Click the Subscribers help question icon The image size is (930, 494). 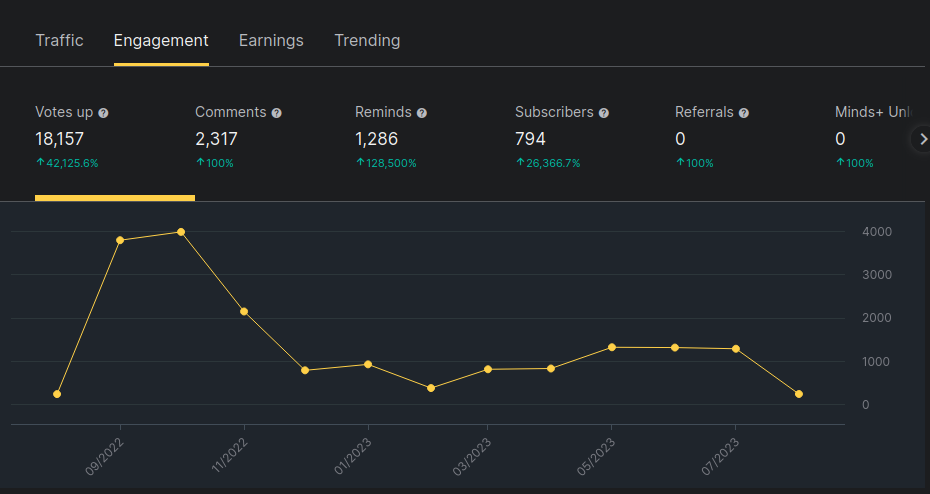point(604,113)
